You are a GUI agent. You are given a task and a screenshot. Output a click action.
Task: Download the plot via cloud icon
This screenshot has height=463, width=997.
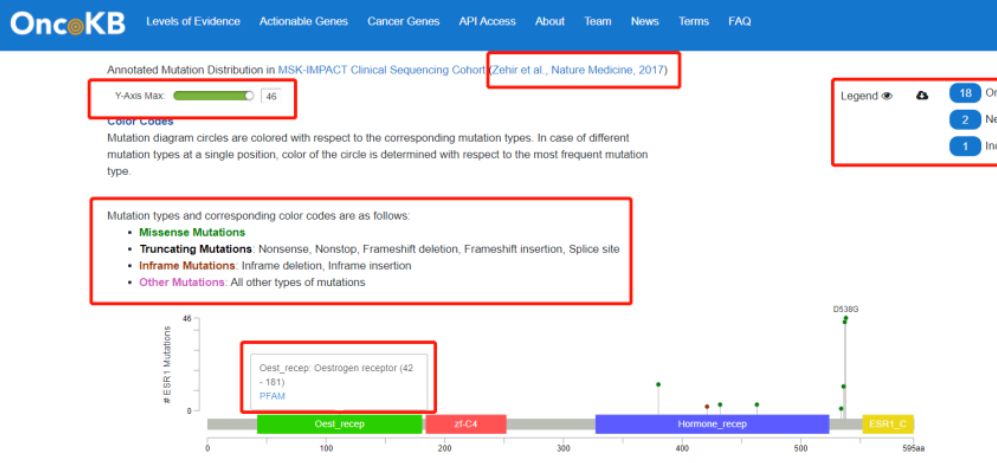click(922, 95)
